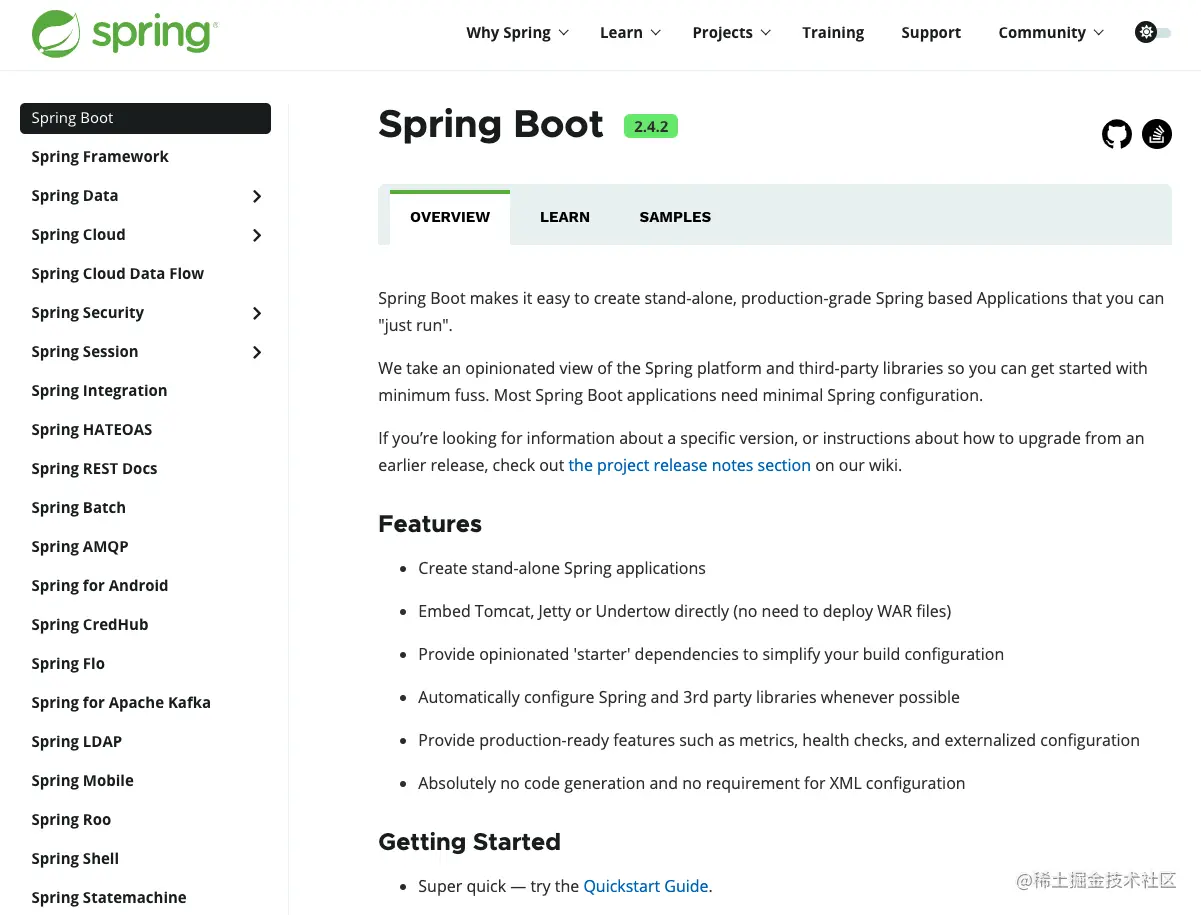Go to Training in top navigation
The width and height of the screenshot is (1201, 915).
pyautogui.click(x=833, y=33)
